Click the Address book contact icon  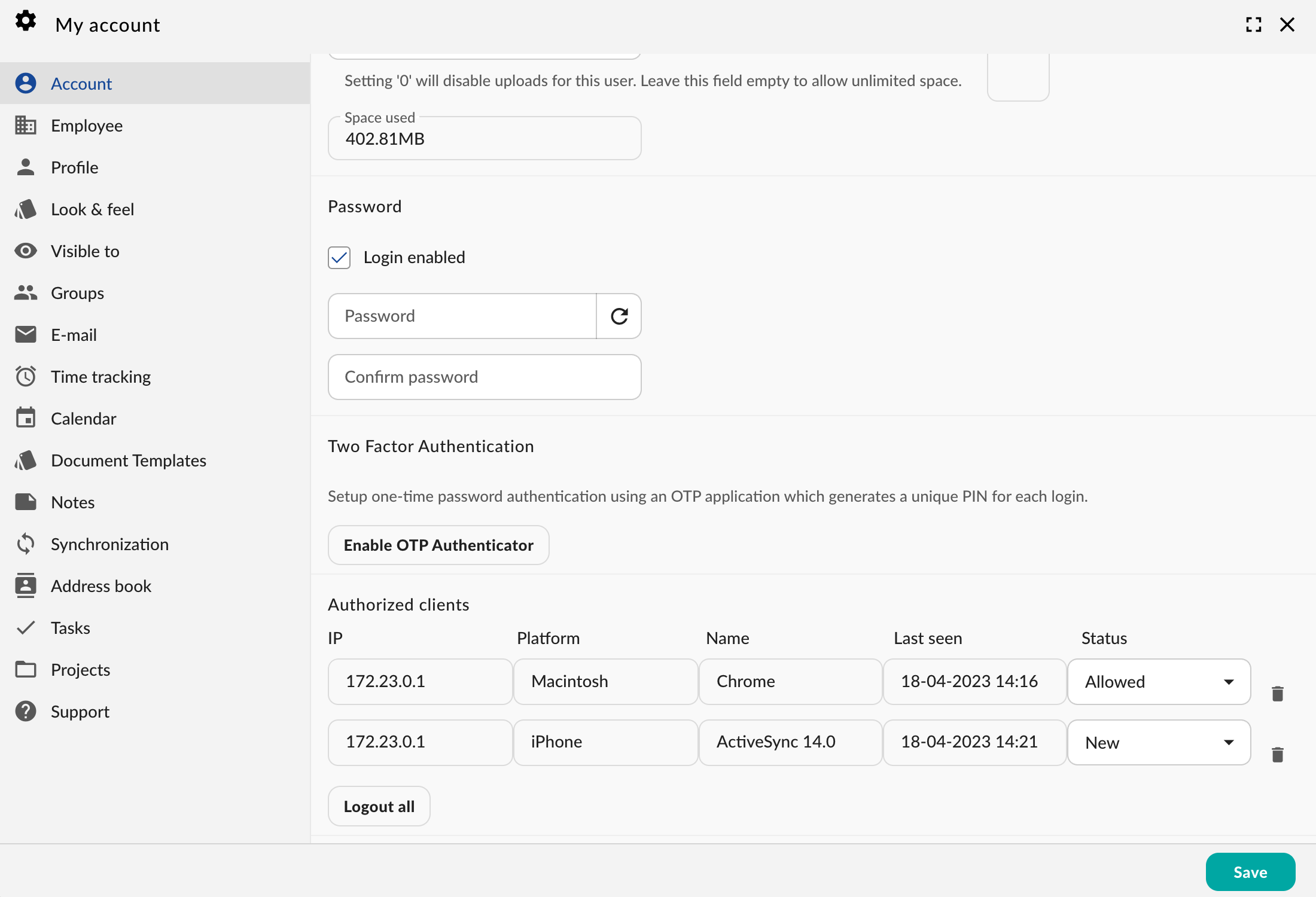tap(26, 585)
